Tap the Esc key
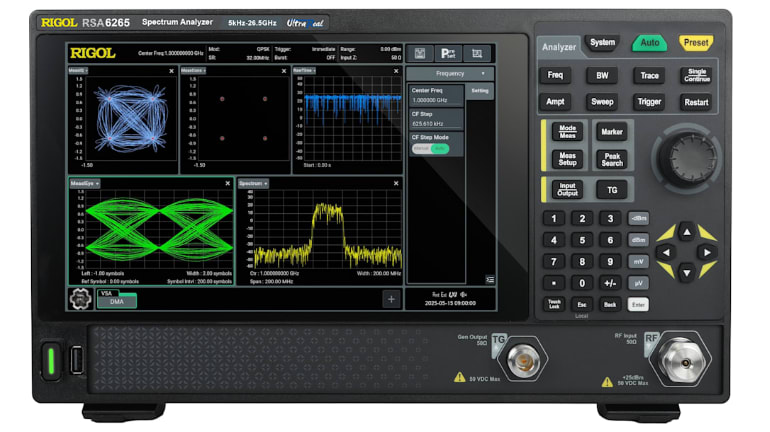770x432 pixels. [582, 304]
